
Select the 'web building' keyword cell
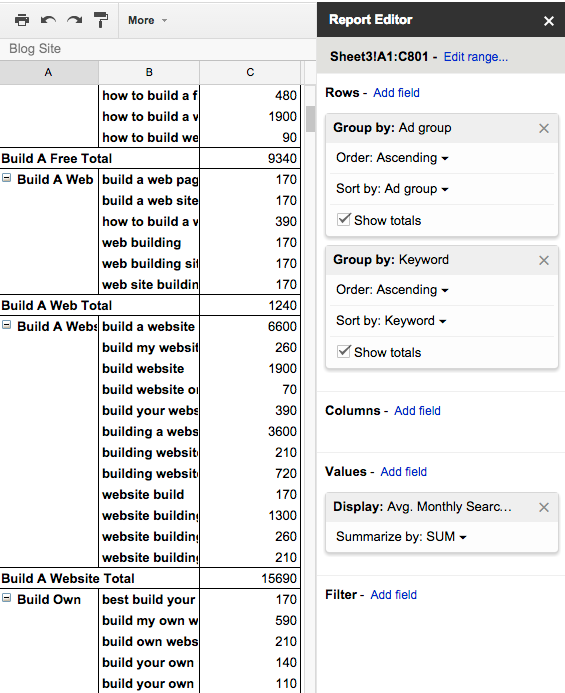click(x=149, y=243)
